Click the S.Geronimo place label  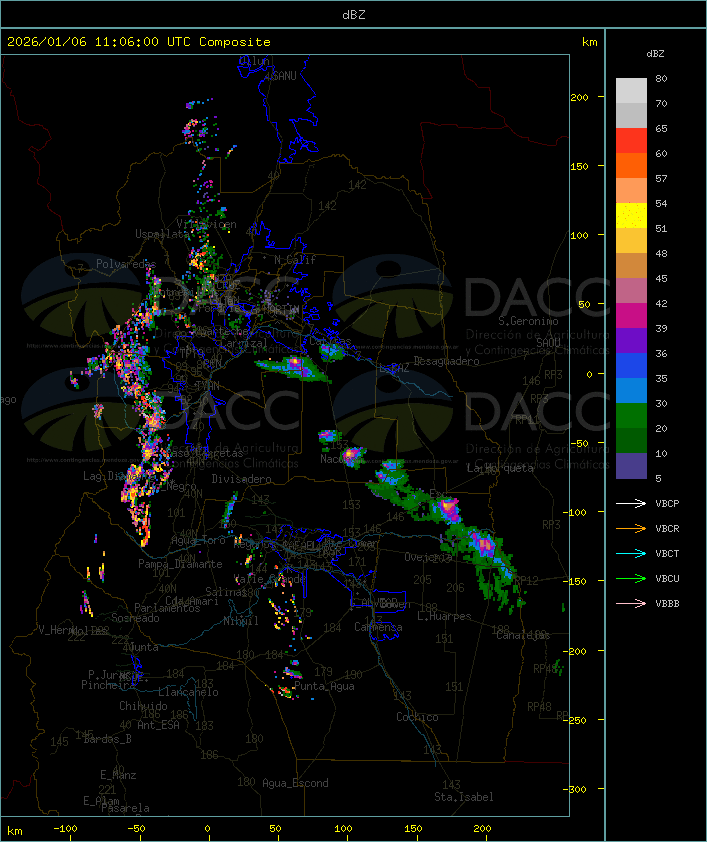[528, 321]
